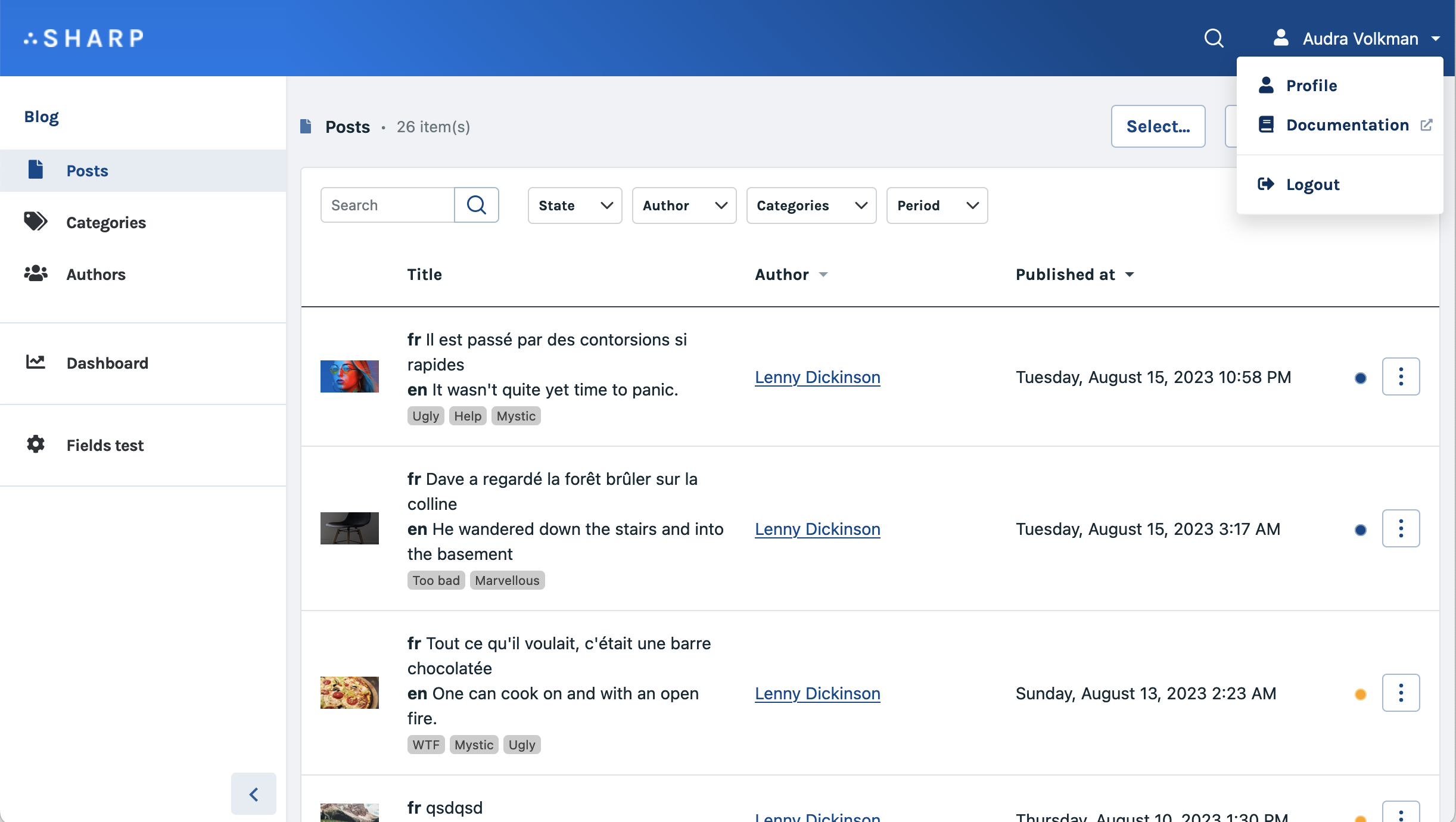The width and height of the screenshot is (1456, 822).
Task: Click blue state dot on first post
Action: 1360,378
